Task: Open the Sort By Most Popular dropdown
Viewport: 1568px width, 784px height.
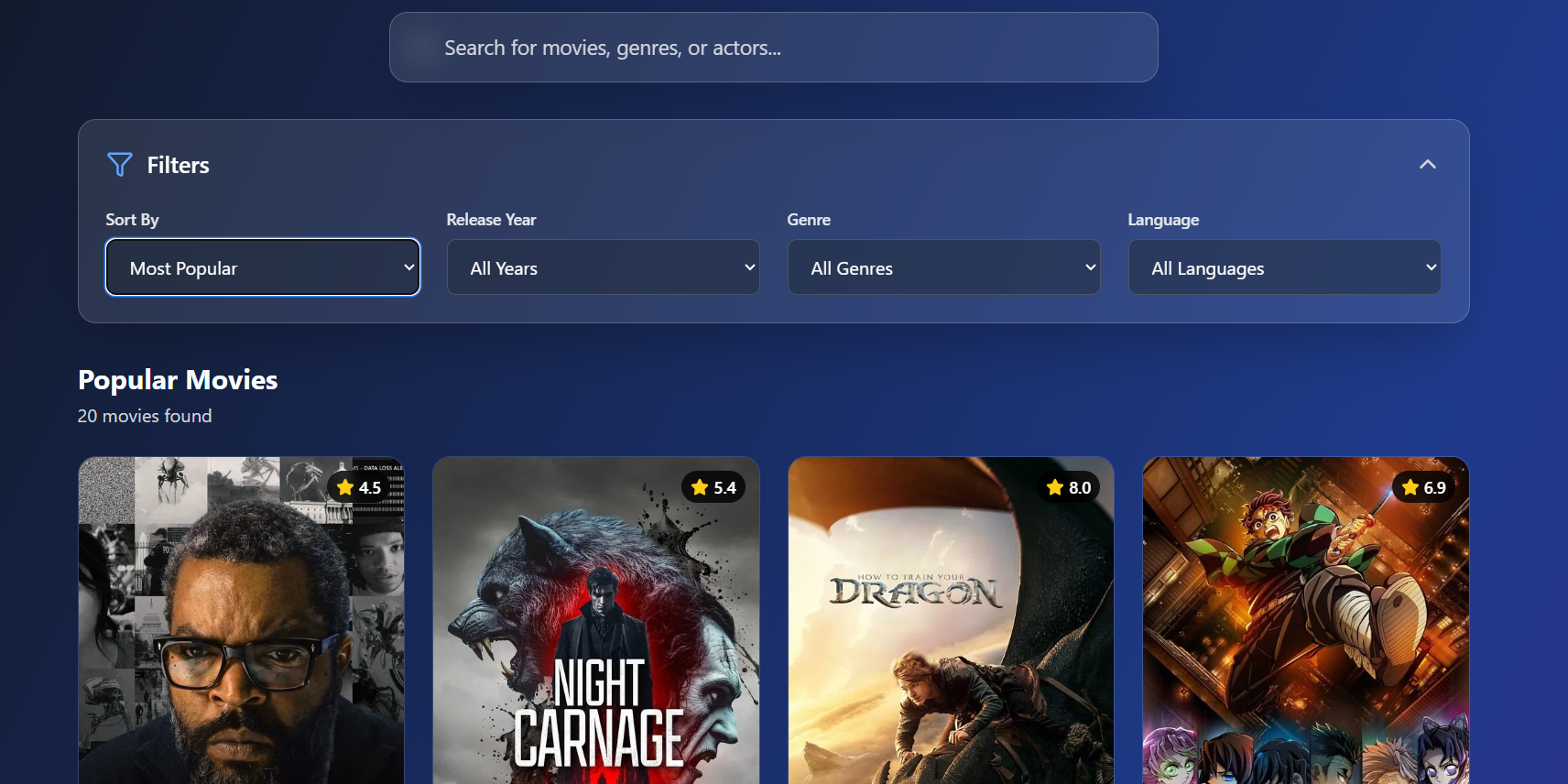Action: coord(263,267)
